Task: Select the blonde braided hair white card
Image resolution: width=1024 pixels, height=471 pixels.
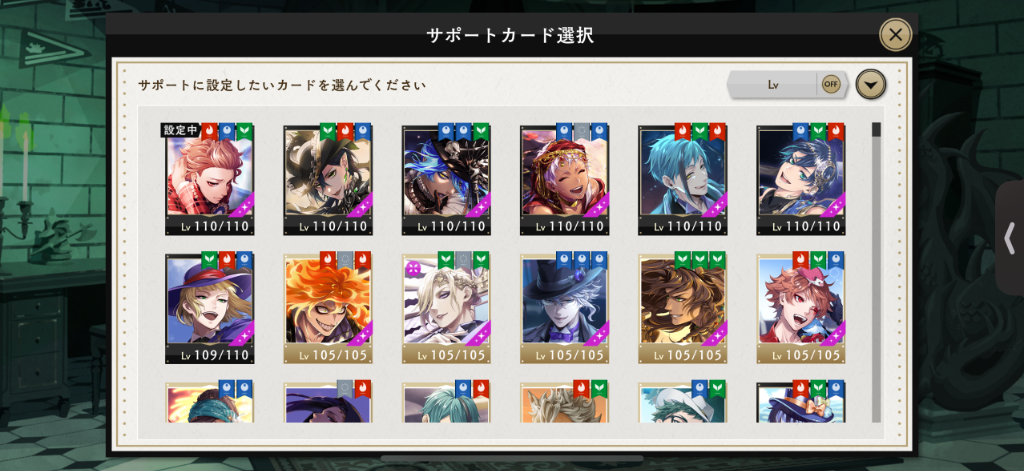Action: click(446, 308)
